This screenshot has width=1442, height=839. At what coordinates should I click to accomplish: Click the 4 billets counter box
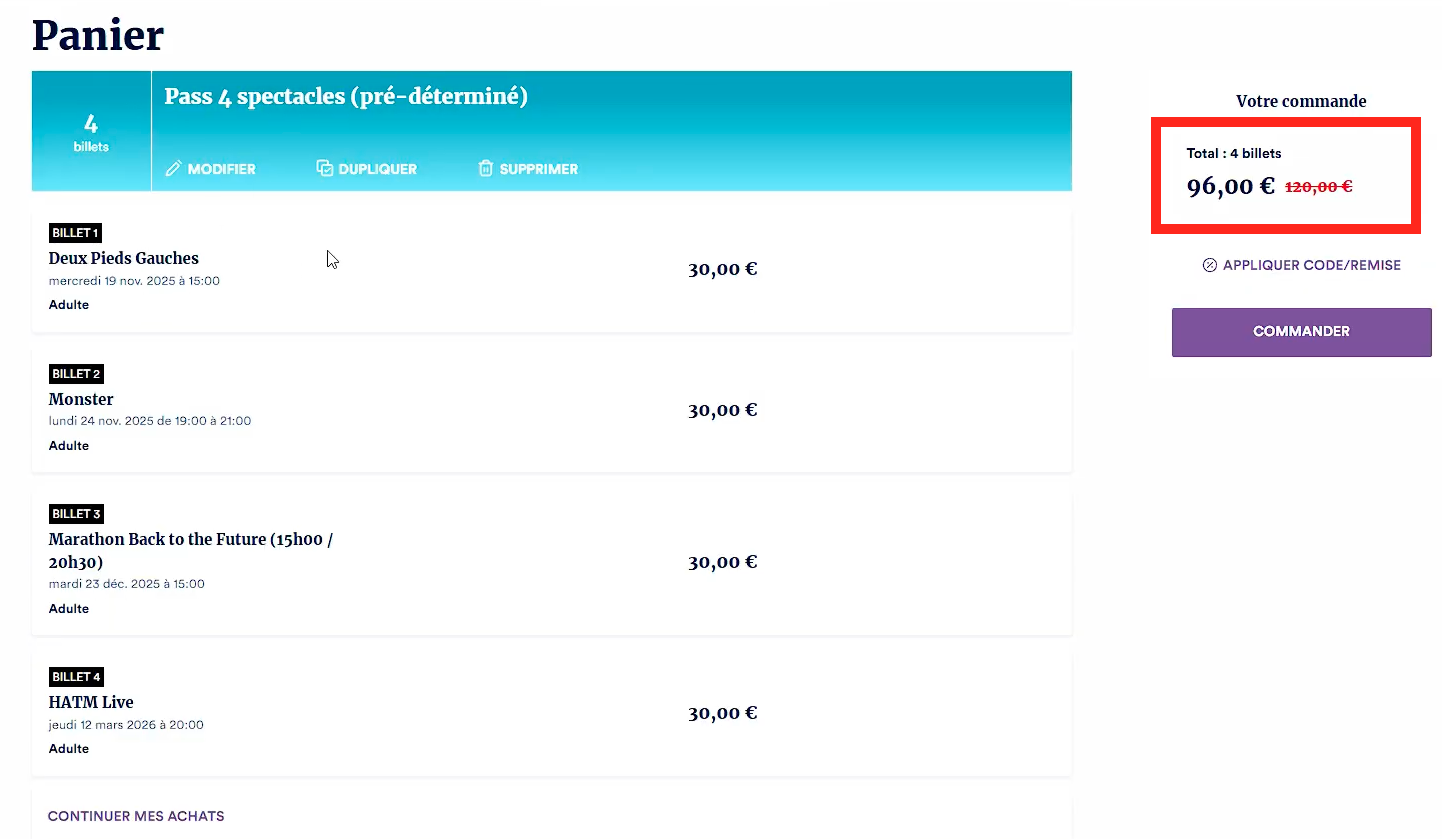pos(91,132)
